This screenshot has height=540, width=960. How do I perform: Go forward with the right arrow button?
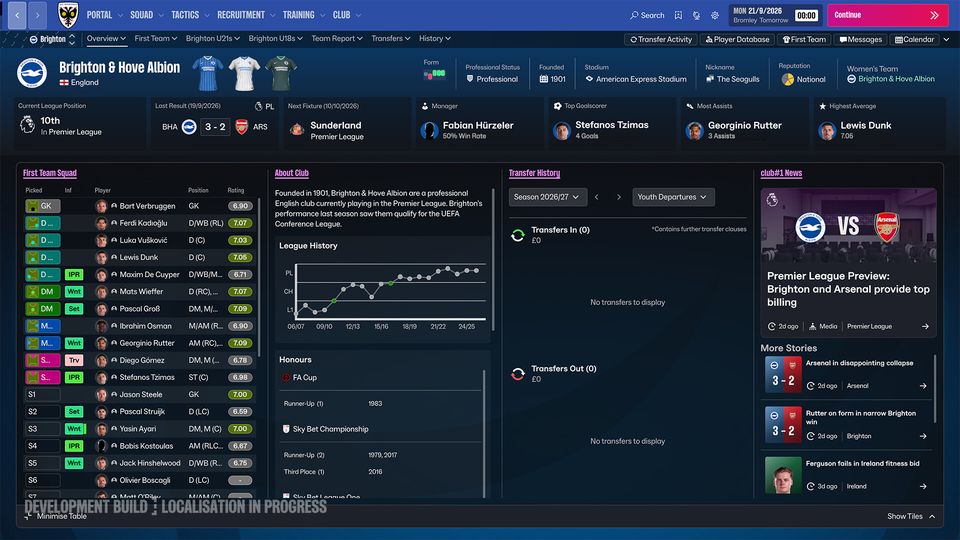pos(37,15)
